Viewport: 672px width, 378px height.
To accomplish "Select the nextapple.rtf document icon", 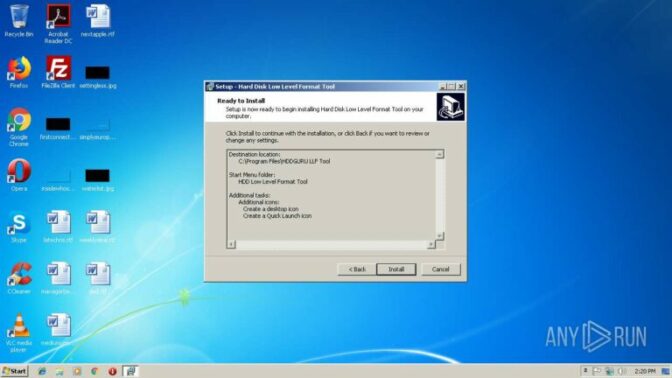I will pyautogui.click(x=98, y=21).
